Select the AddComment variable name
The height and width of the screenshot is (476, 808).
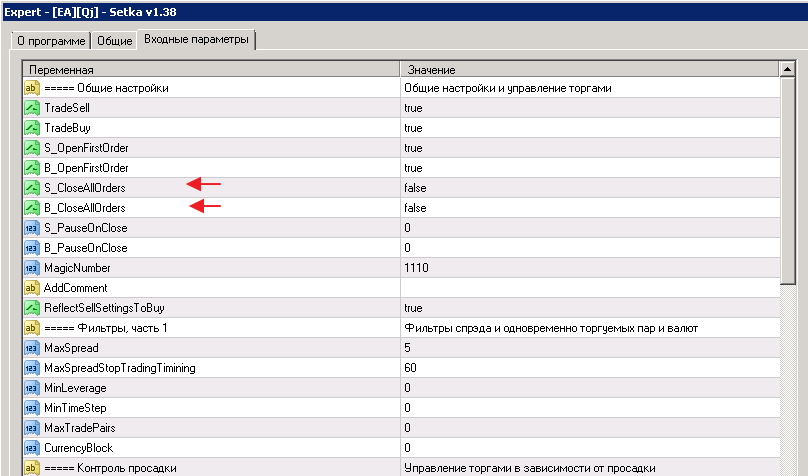click(76, 288)
